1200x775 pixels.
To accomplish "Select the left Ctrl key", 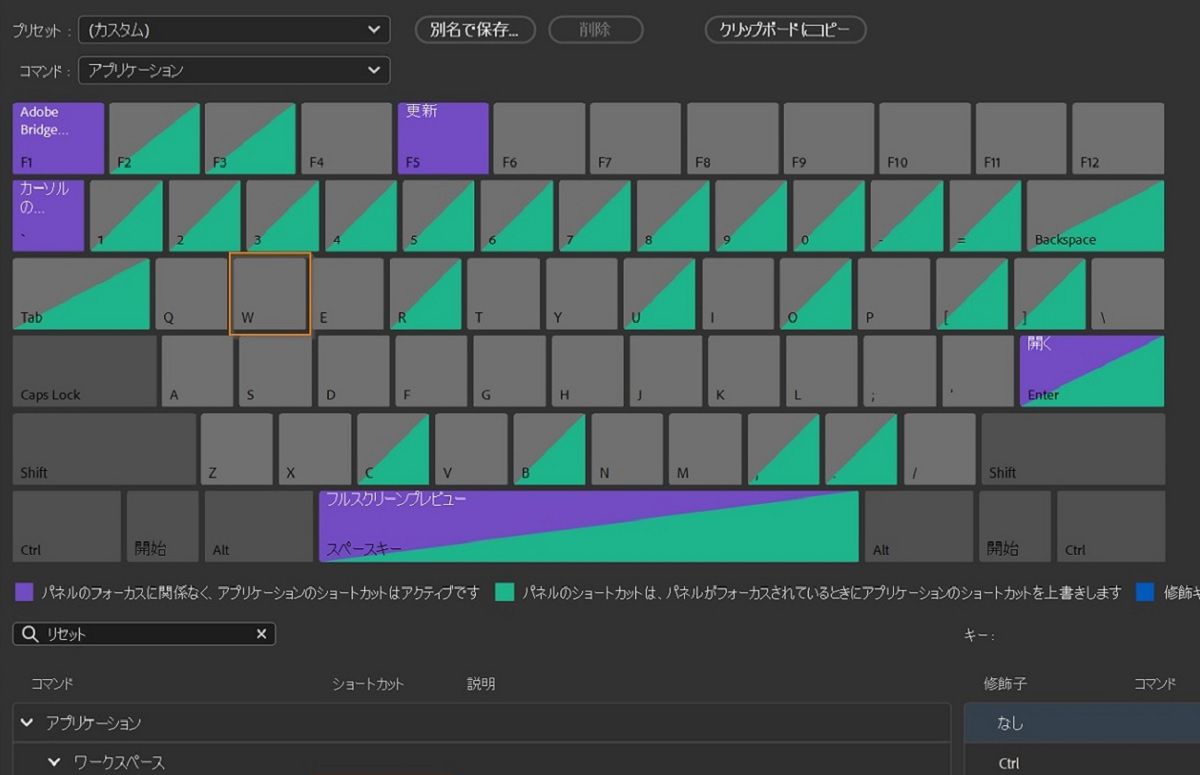I will [67, 526].
